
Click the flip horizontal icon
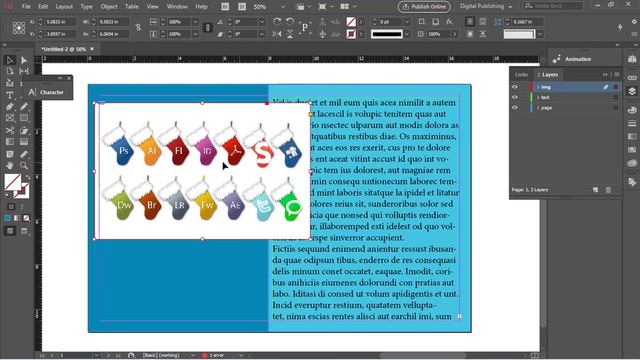tap(277, 34)
